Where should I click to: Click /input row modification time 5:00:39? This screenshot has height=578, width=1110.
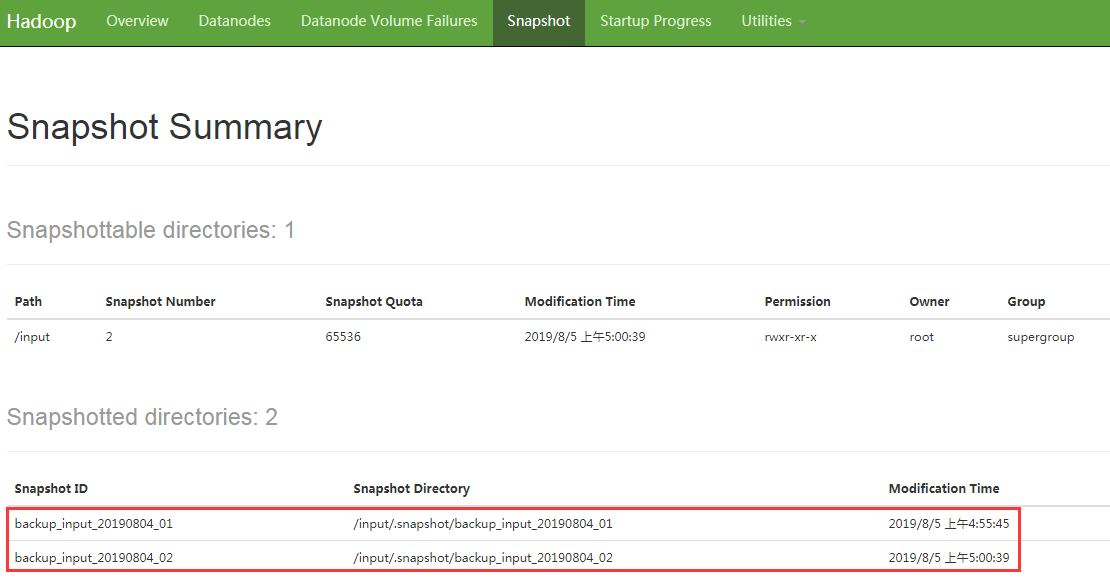click(585, 337)
